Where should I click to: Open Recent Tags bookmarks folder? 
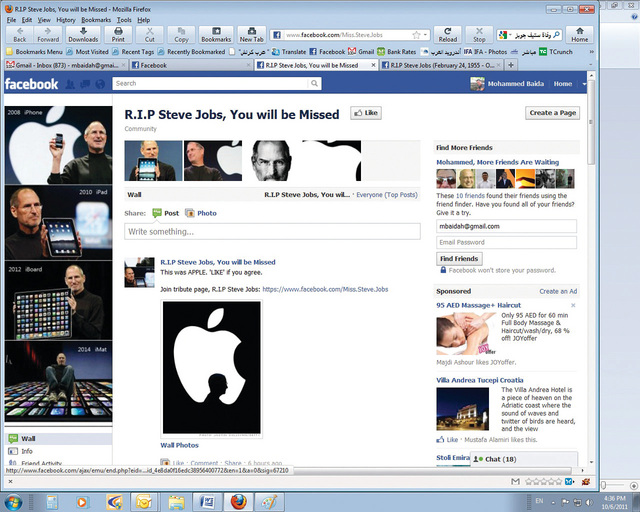click(133, 52)
